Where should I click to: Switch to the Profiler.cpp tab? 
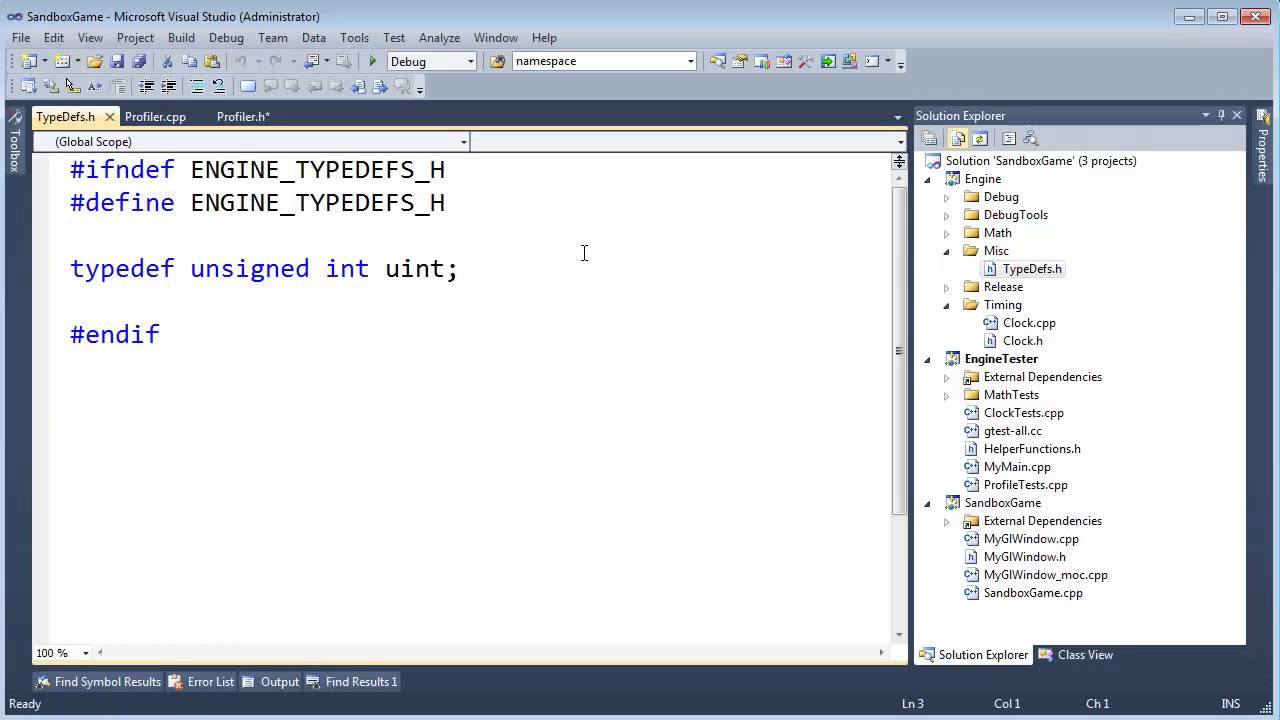click(155, 117)
